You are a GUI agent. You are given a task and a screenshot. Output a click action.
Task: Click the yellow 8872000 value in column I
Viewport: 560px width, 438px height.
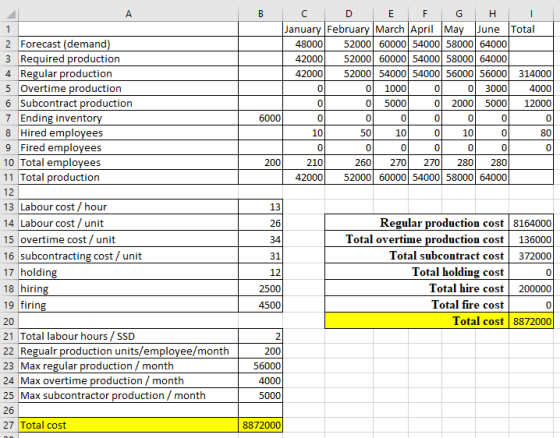(531, 321)
